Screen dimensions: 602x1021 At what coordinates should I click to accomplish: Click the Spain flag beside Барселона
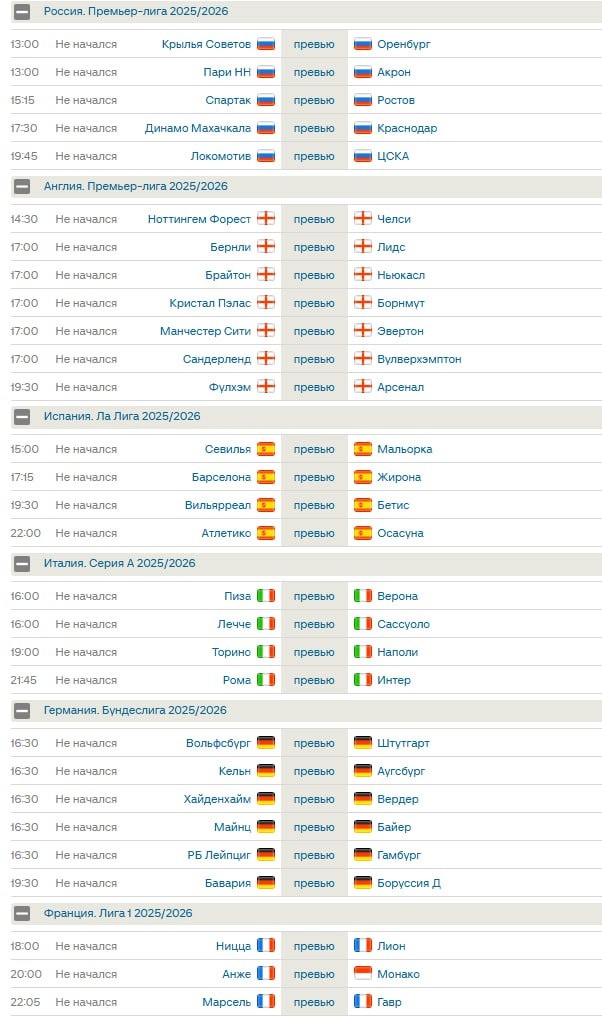click(x=266, y=477)
